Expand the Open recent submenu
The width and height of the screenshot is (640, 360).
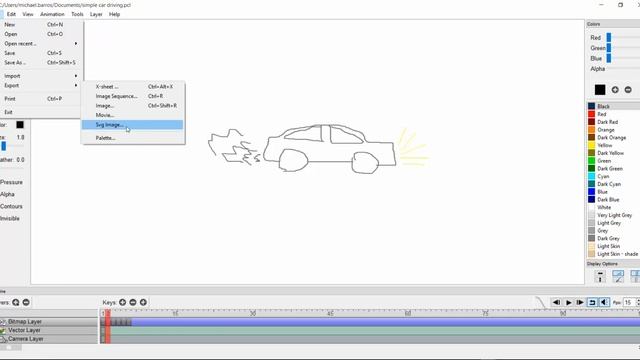coord(41,44)
